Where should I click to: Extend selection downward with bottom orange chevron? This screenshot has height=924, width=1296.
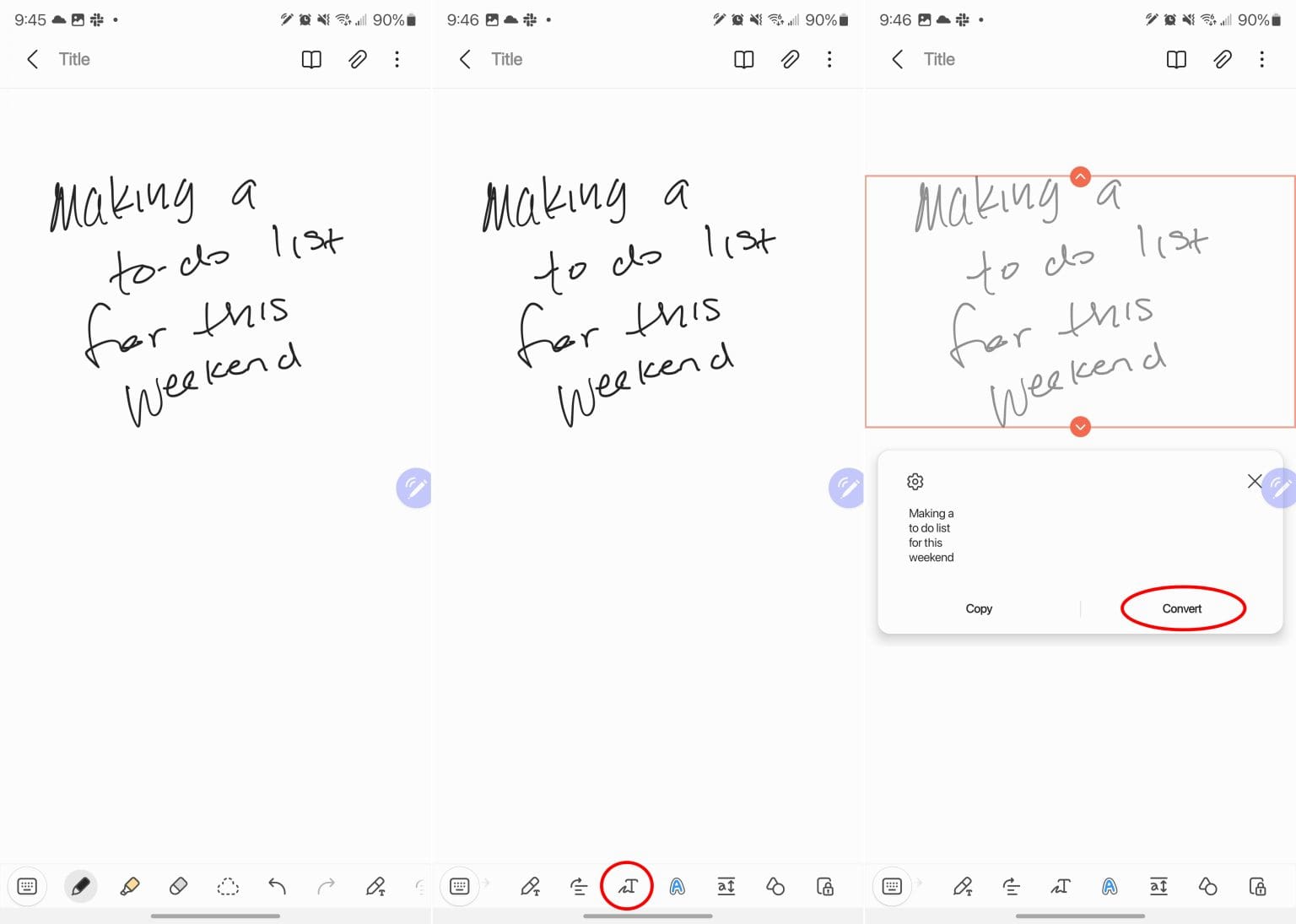1080,427
